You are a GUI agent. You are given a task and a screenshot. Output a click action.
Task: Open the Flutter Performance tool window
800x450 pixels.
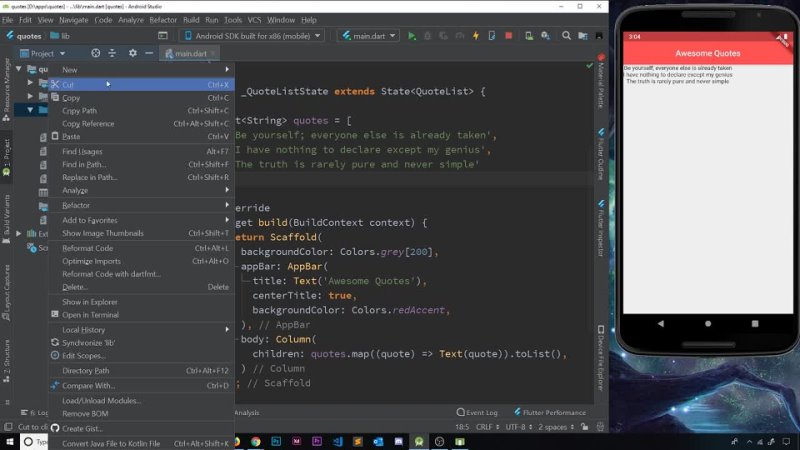(549, 412)
